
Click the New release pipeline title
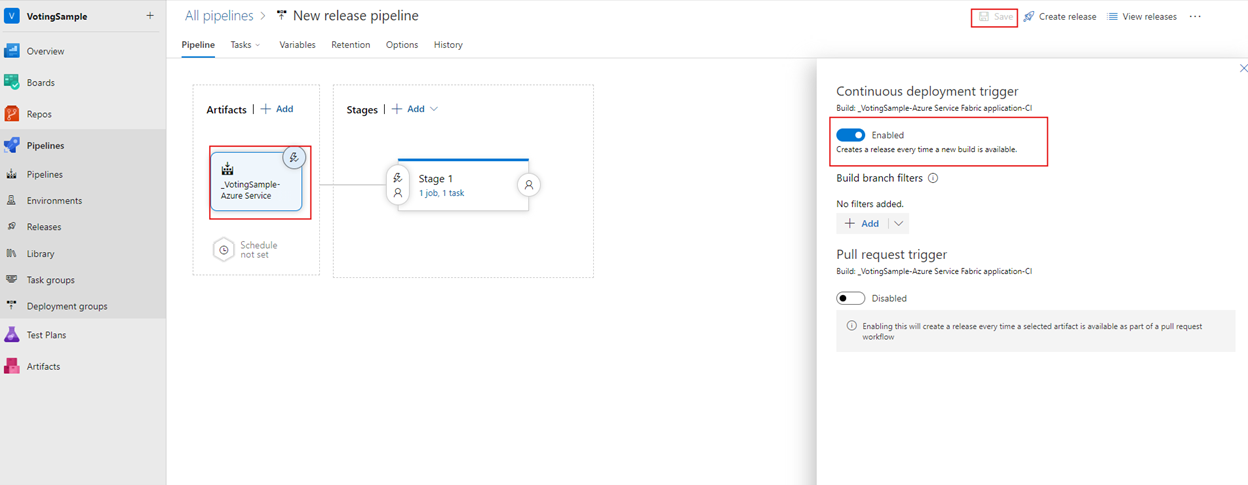(355, 16)
